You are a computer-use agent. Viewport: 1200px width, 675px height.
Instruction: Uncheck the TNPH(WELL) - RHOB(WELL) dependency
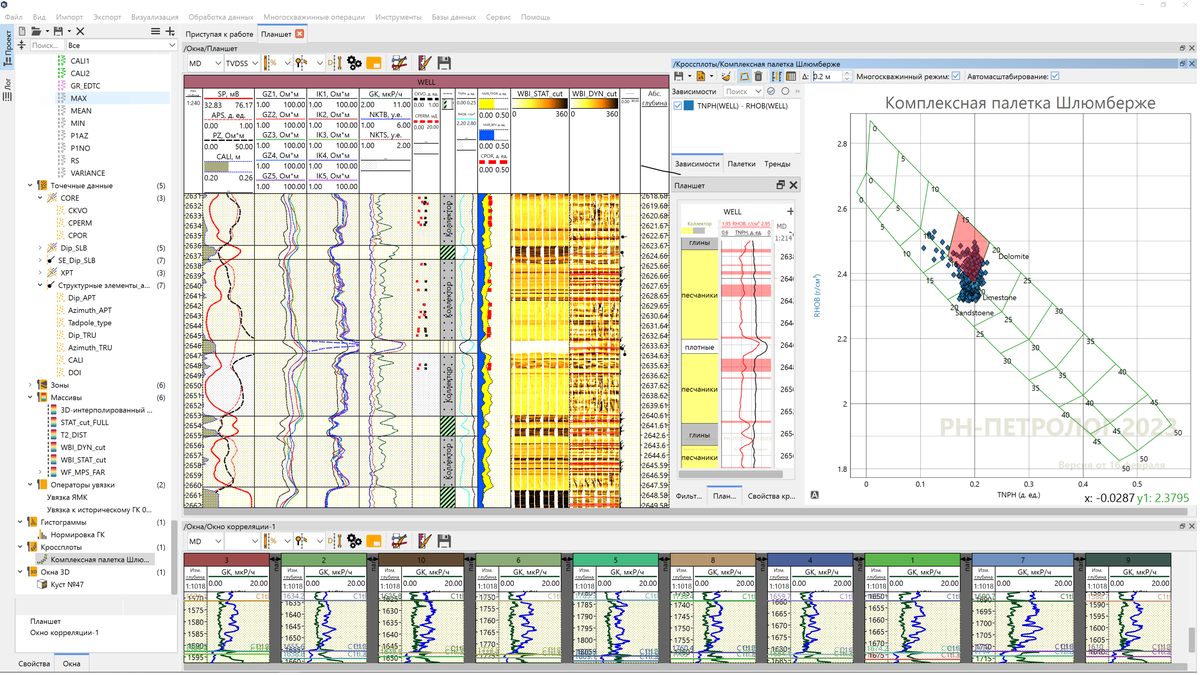679,106
